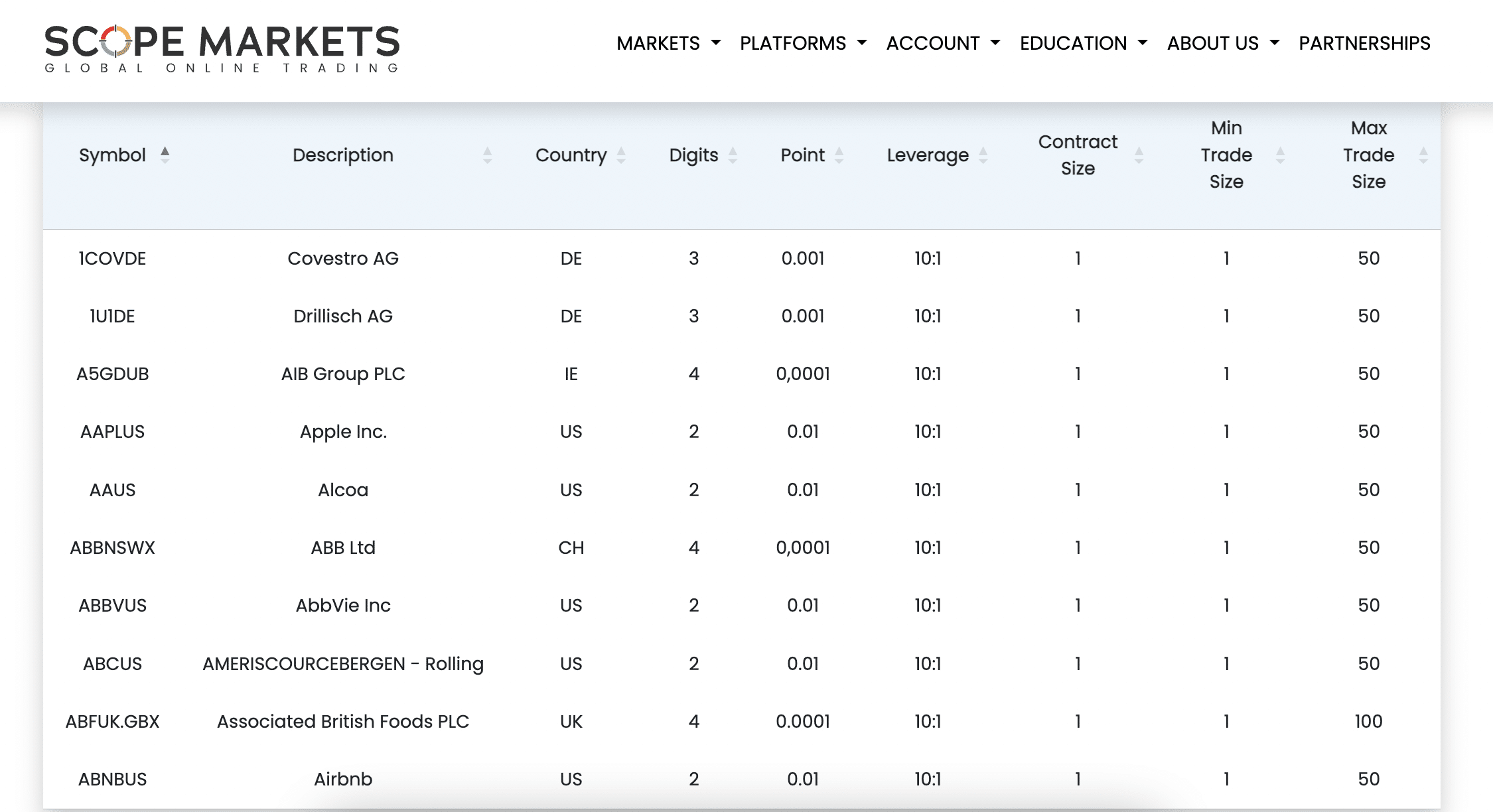
Task: Click the Contract Size header text
Action: pos(1078,155)
